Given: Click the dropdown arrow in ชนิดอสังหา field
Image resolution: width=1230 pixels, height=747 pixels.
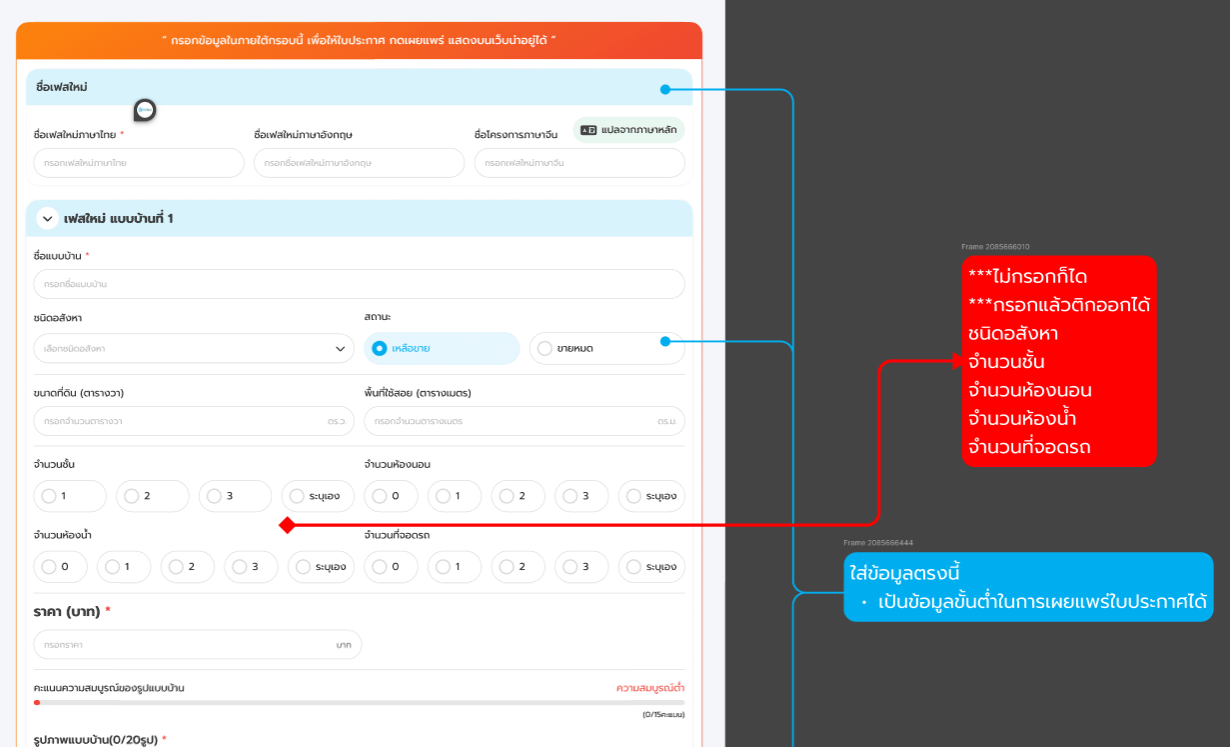Looking at the screenshot, I should coord(340,349).
